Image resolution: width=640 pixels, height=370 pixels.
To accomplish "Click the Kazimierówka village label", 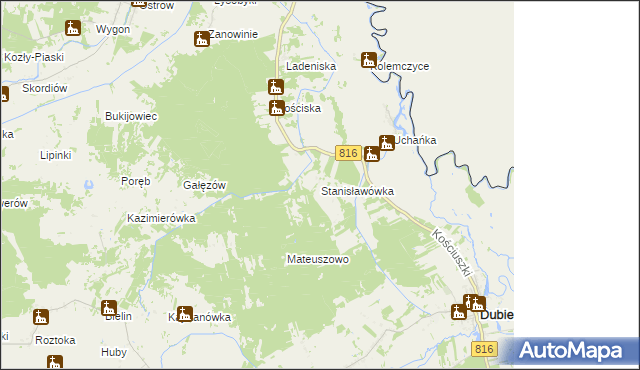I will [x=161, y=218].
